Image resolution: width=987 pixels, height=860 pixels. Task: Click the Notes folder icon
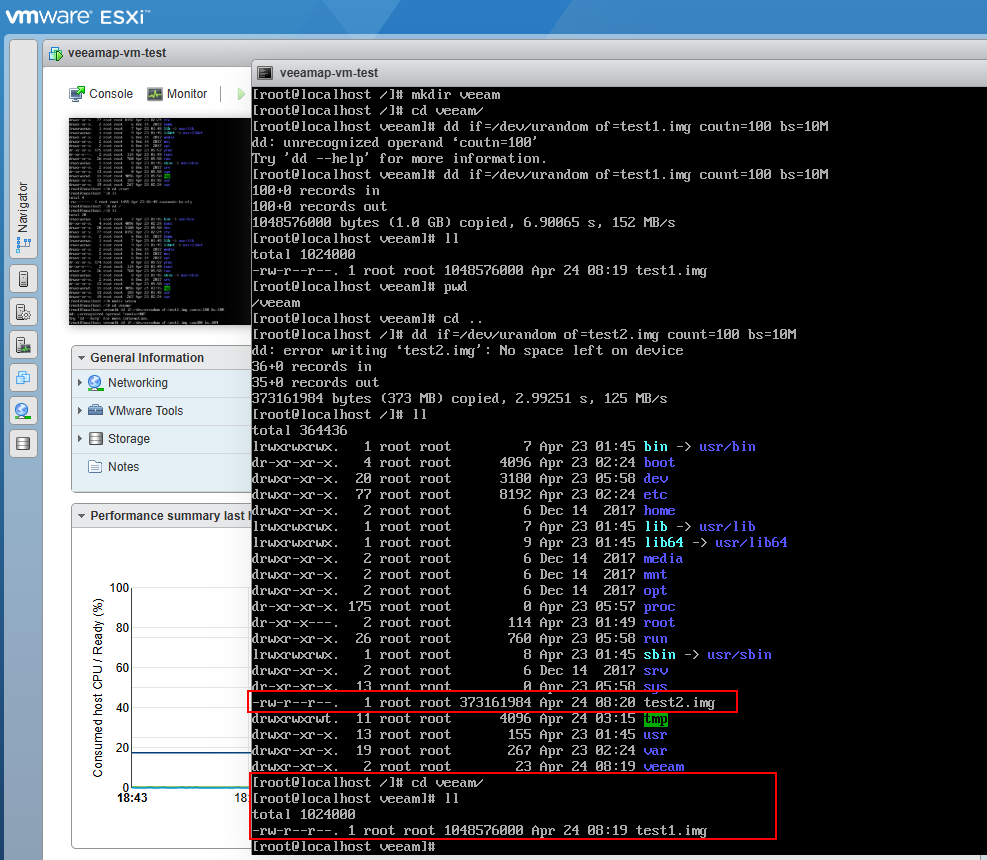[x=95, y=467]
